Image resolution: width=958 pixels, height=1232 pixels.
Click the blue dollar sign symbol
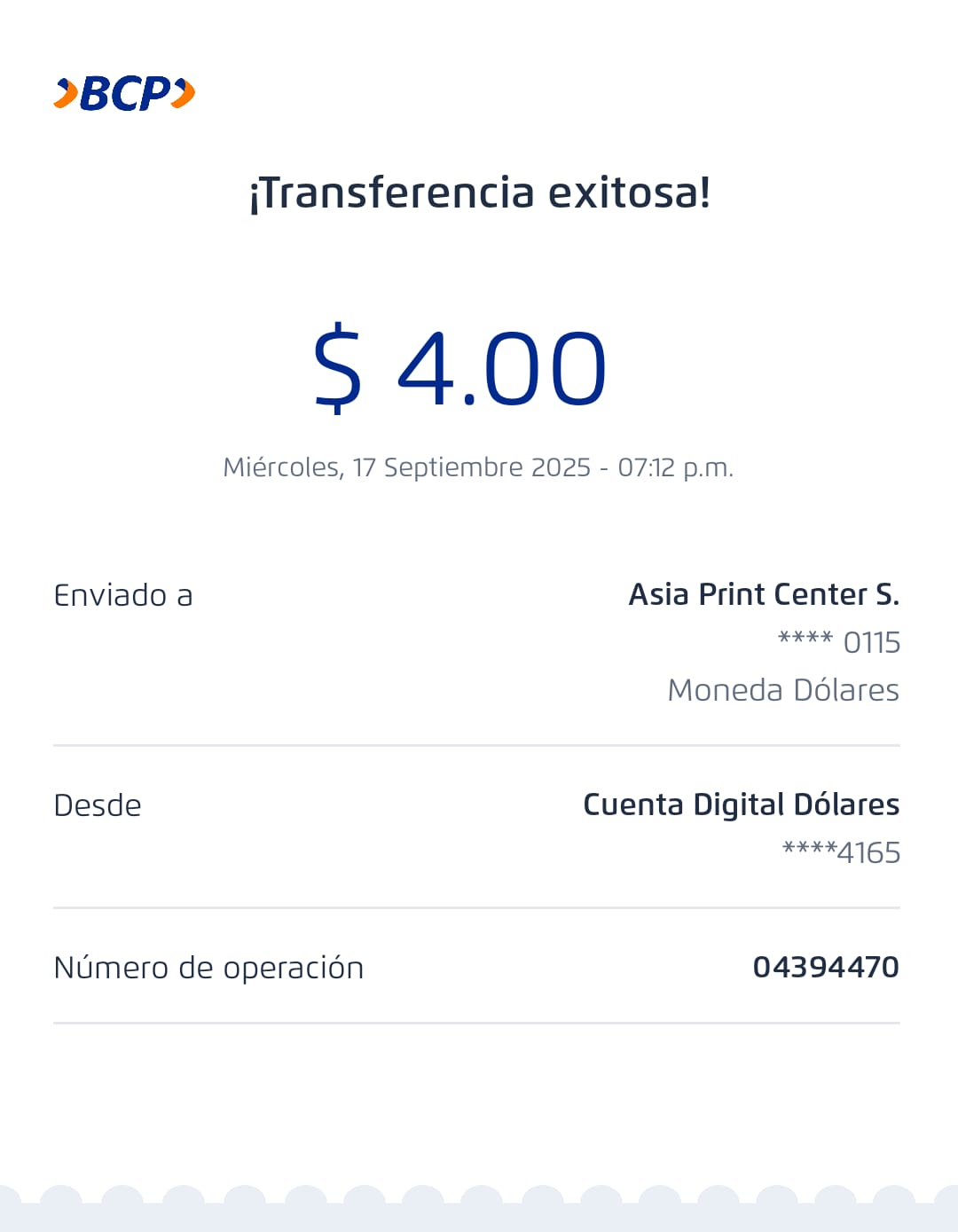click(338, 368)
